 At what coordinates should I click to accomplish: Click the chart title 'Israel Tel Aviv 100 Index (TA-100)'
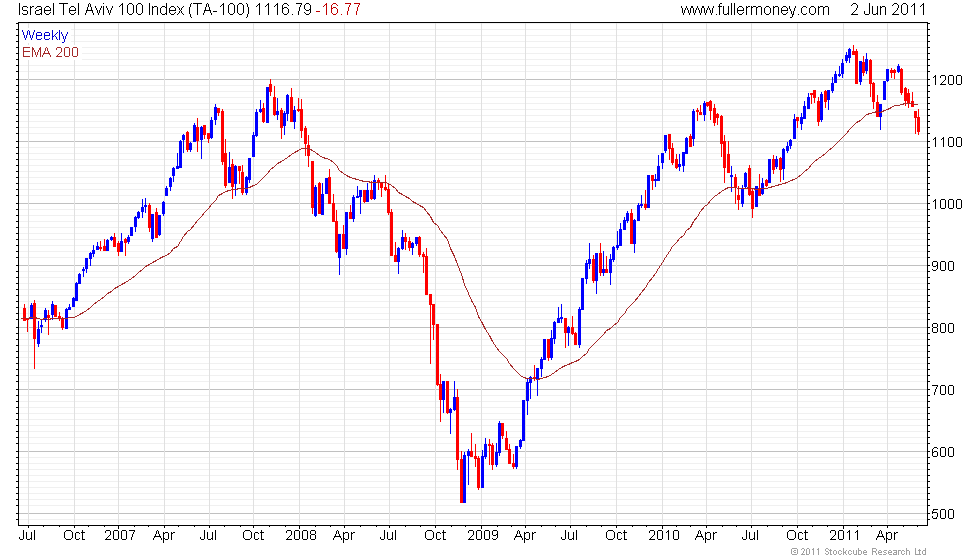134,9
